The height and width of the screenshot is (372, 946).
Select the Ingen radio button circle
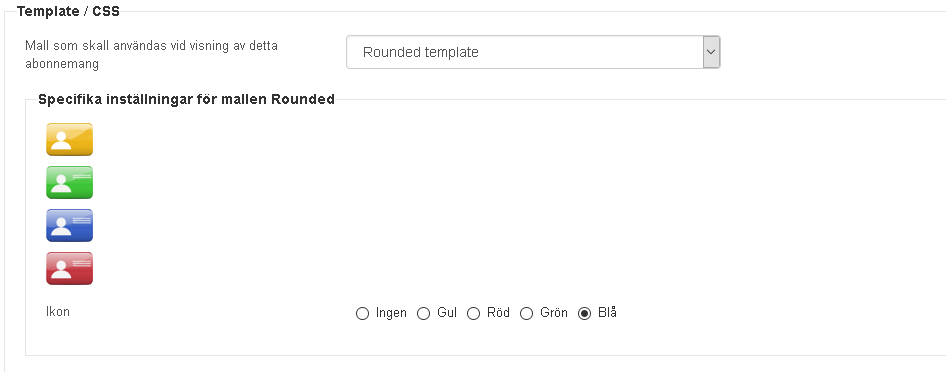click(x=362, y=314)
